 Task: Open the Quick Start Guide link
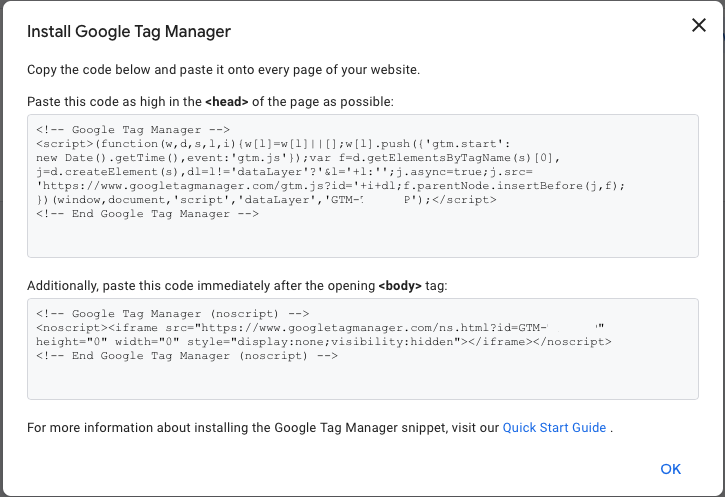(554, 428)
